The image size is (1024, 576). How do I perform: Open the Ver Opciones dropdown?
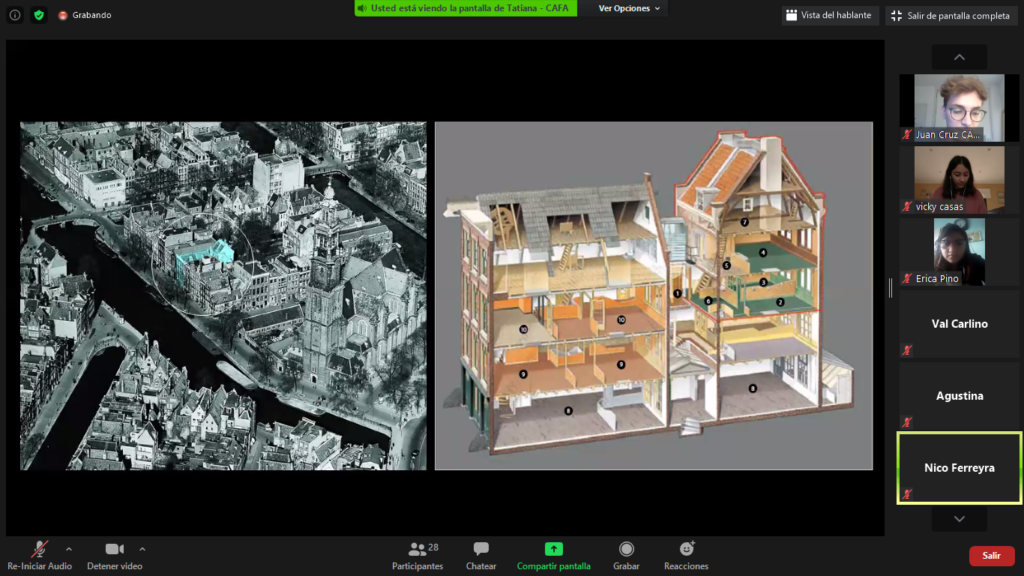click(x=630, y=8)
